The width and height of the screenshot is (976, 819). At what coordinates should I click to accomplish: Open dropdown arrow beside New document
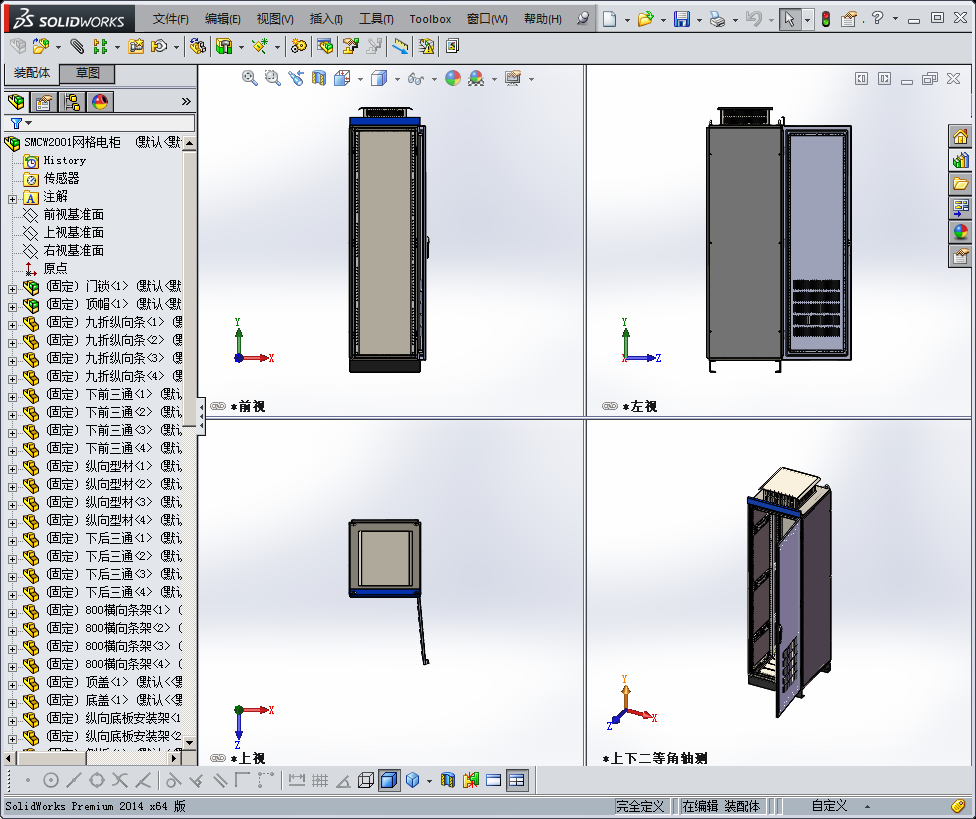click(627, 21)
